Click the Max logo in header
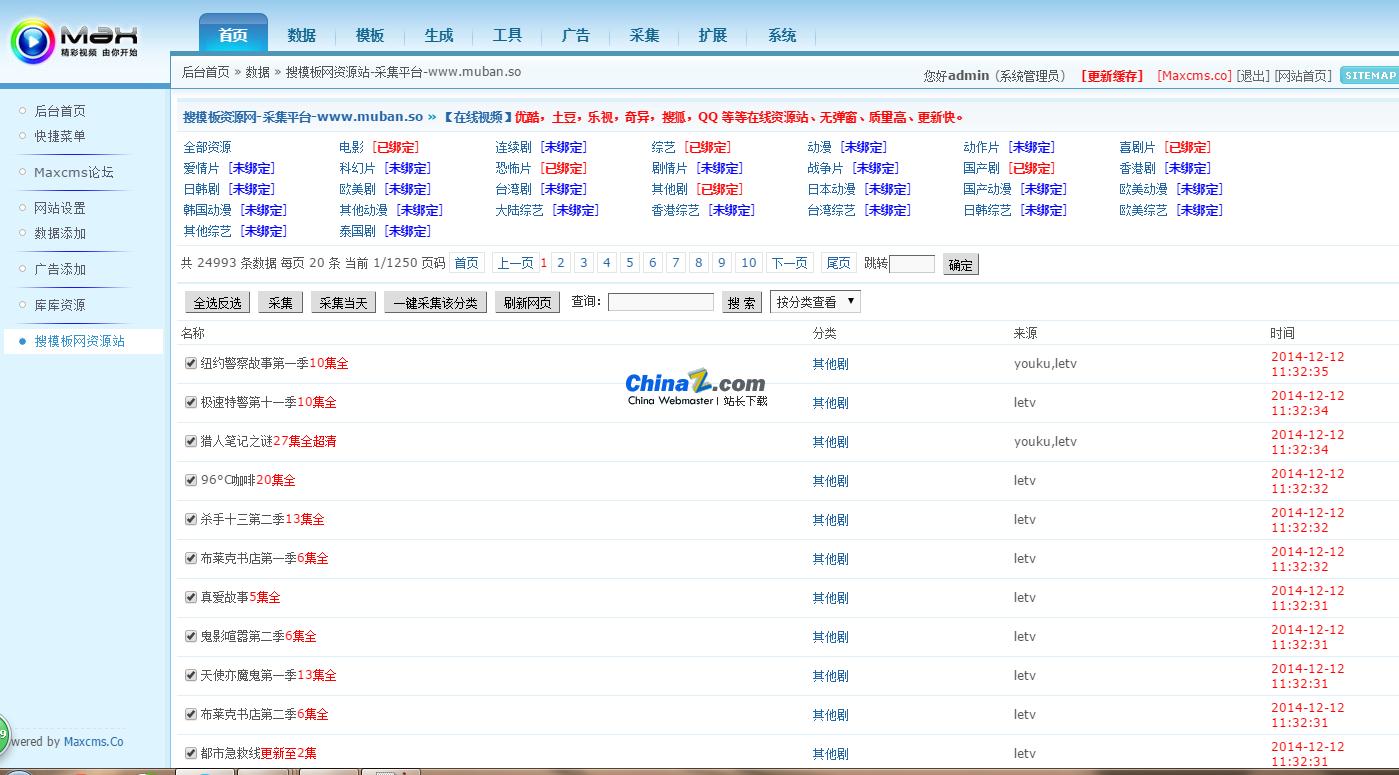 [x=75, y=40]
